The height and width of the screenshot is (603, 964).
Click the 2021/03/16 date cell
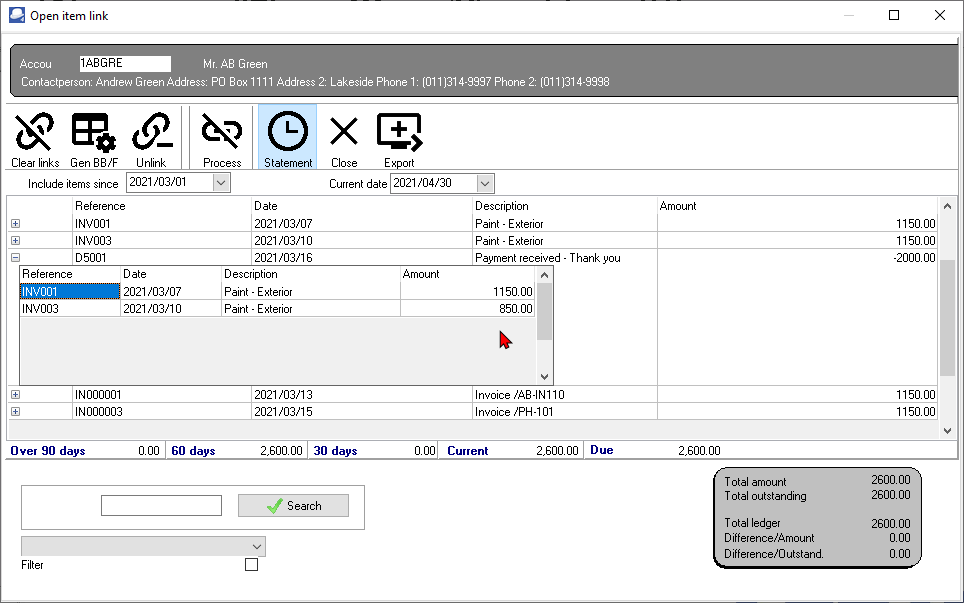(x=362, y=258)
